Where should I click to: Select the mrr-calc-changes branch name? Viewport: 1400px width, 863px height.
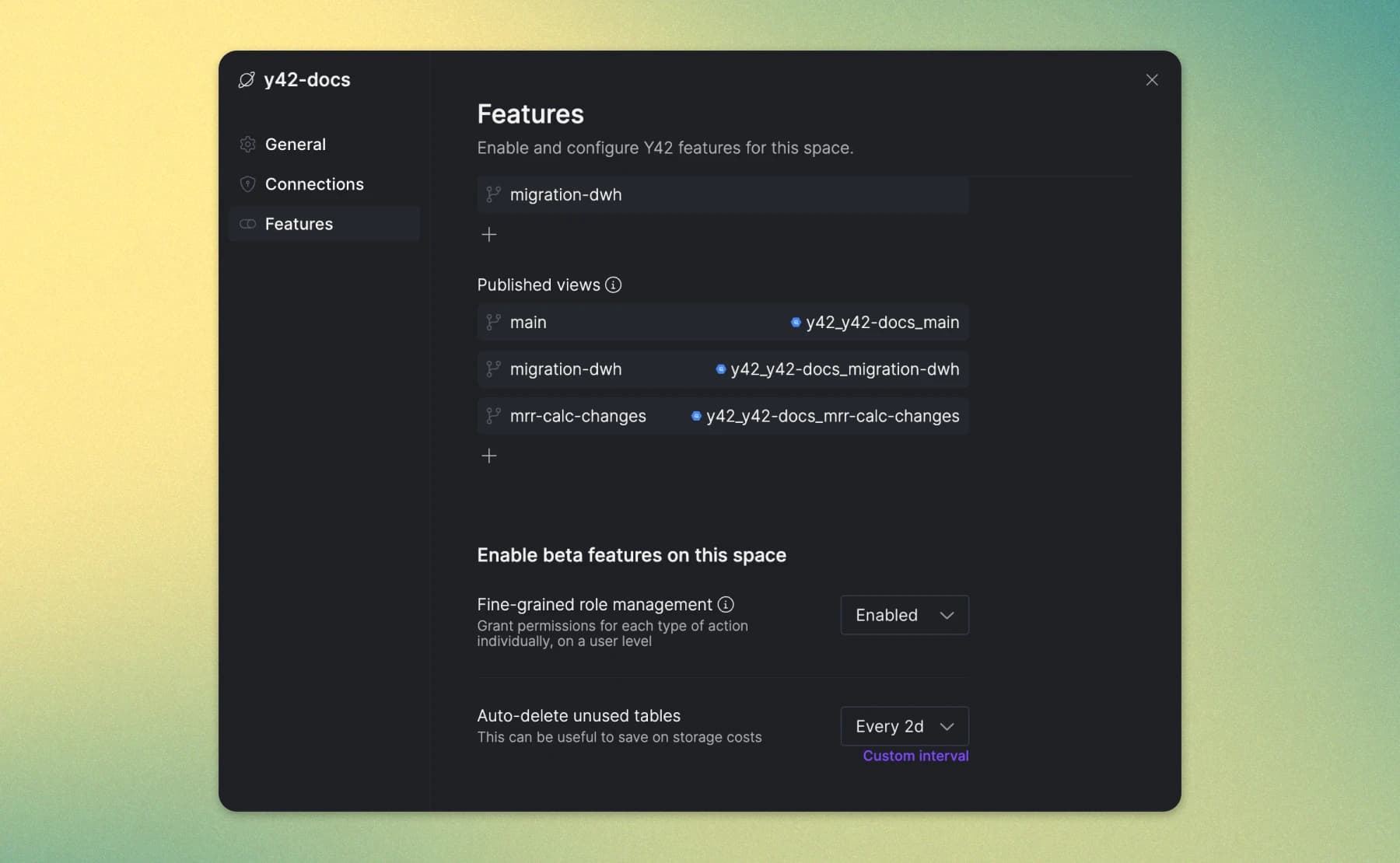click(578, 416)
